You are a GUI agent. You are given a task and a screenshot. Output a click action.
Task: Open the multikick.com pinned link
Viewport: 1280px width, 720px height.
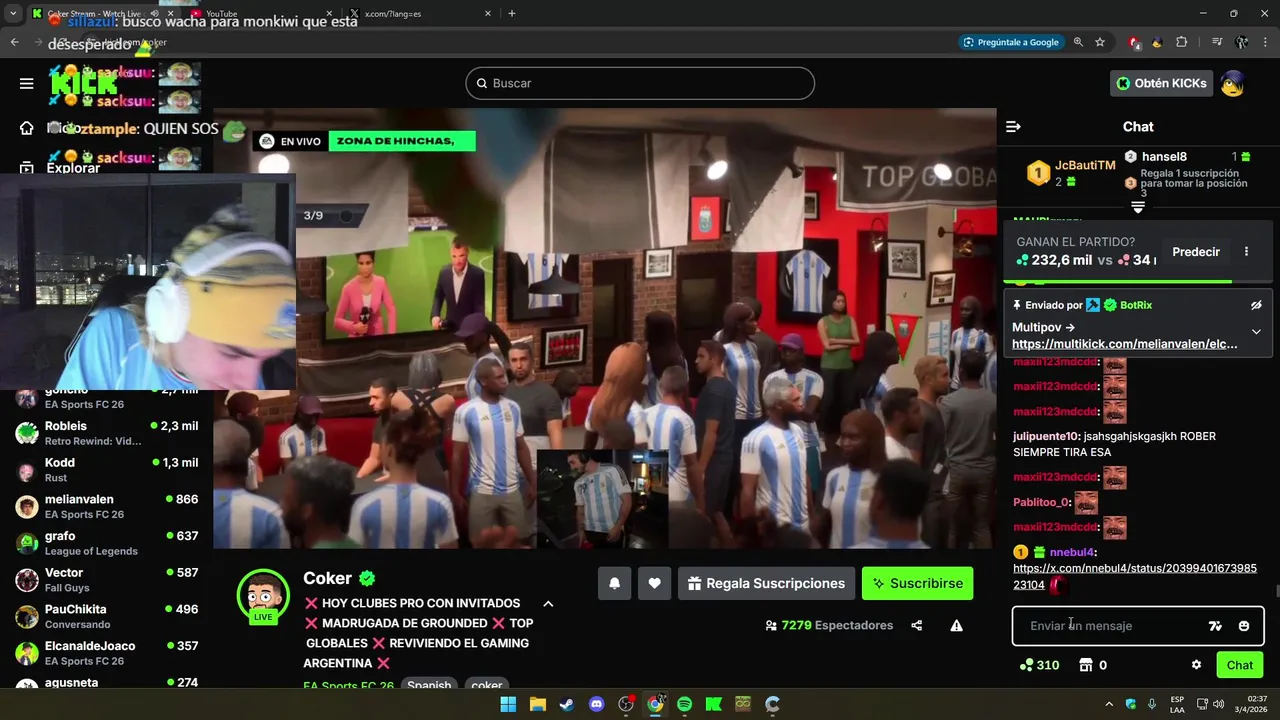pos(1124,344)
